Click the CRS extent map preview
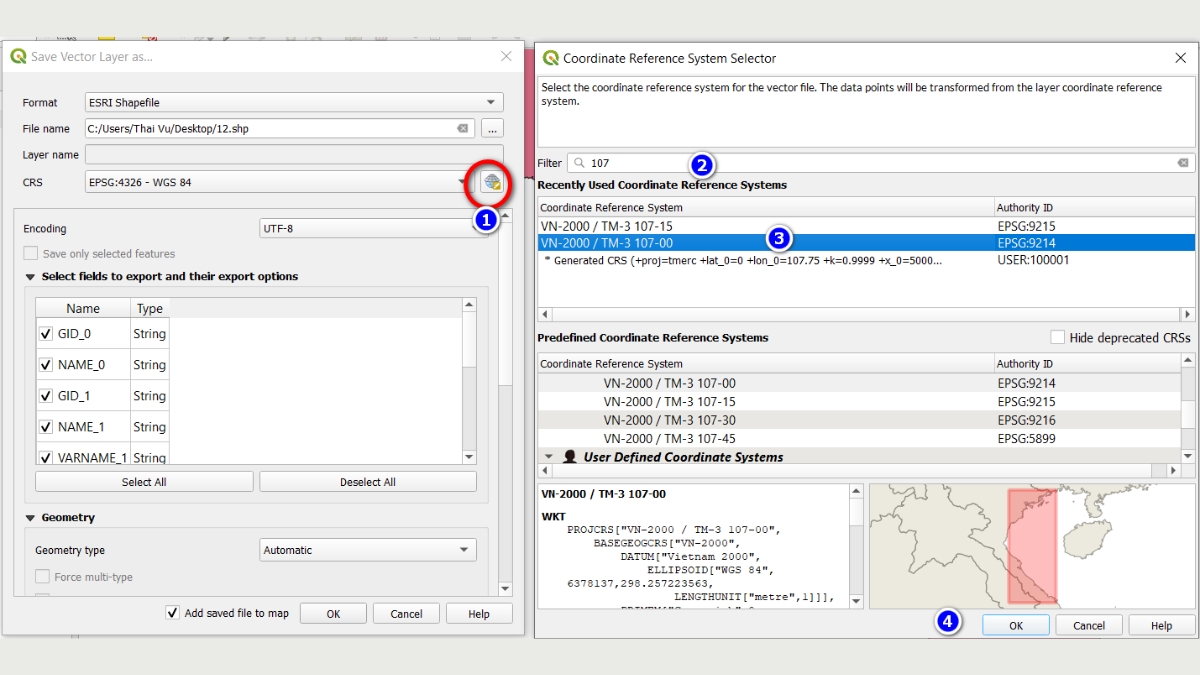 tap(1033, 546)
